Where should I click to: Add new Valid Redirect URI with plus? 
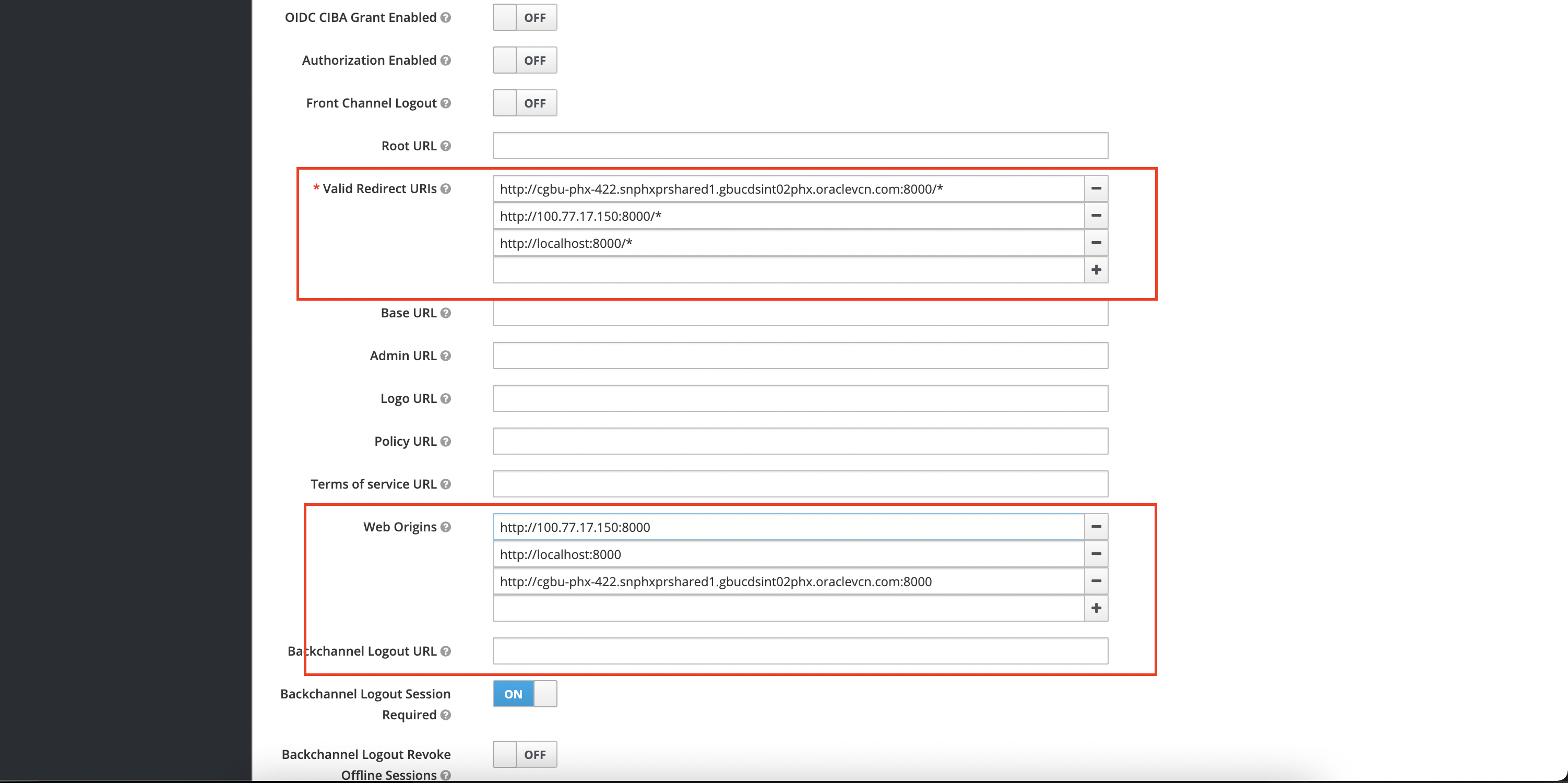(x=1096, y=270)
